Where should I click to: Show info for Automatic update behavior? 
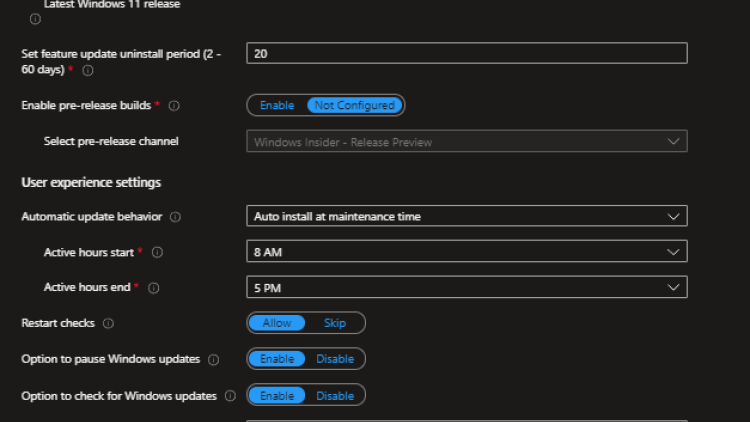(175, 217)
